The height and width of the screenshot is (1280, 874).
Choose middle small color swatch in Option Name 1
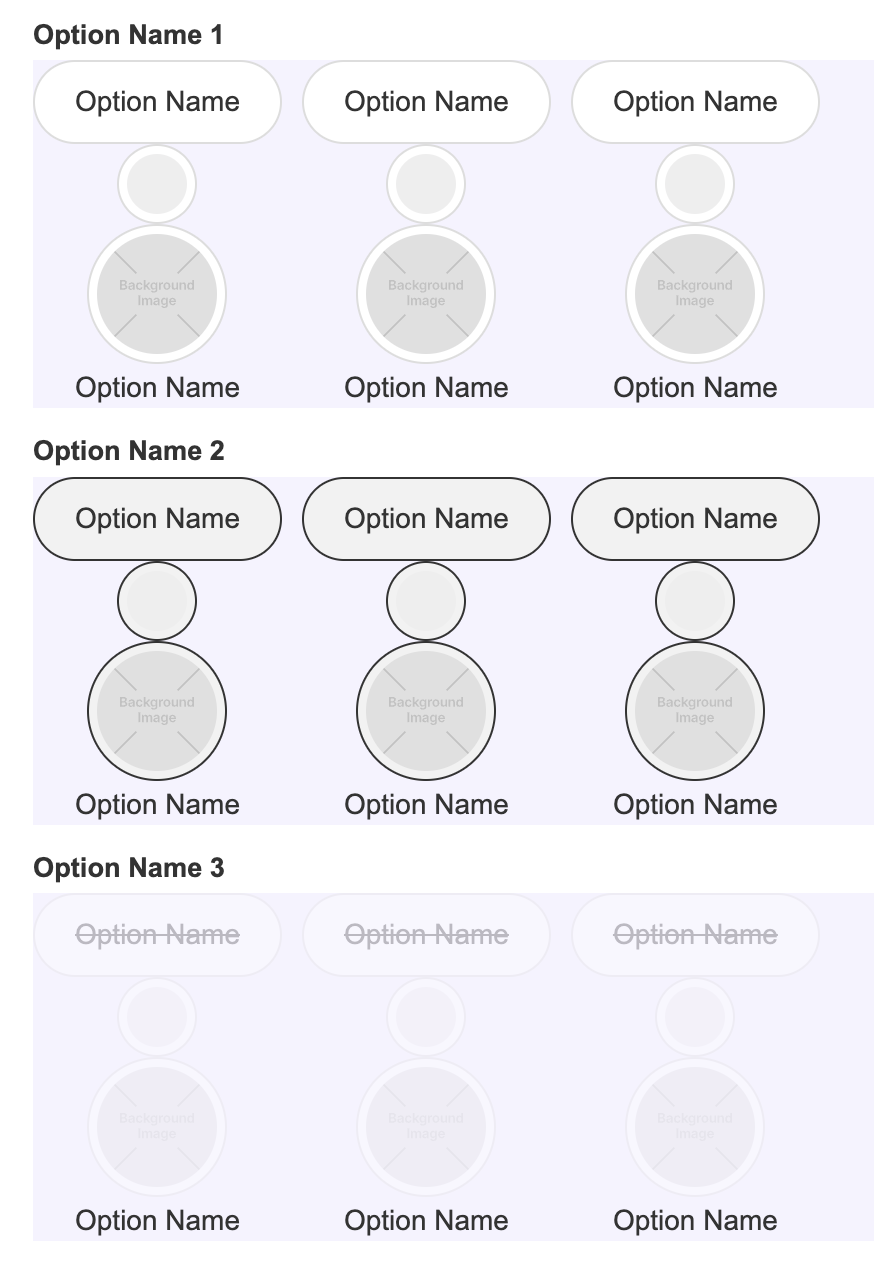(x=426, y=184)
